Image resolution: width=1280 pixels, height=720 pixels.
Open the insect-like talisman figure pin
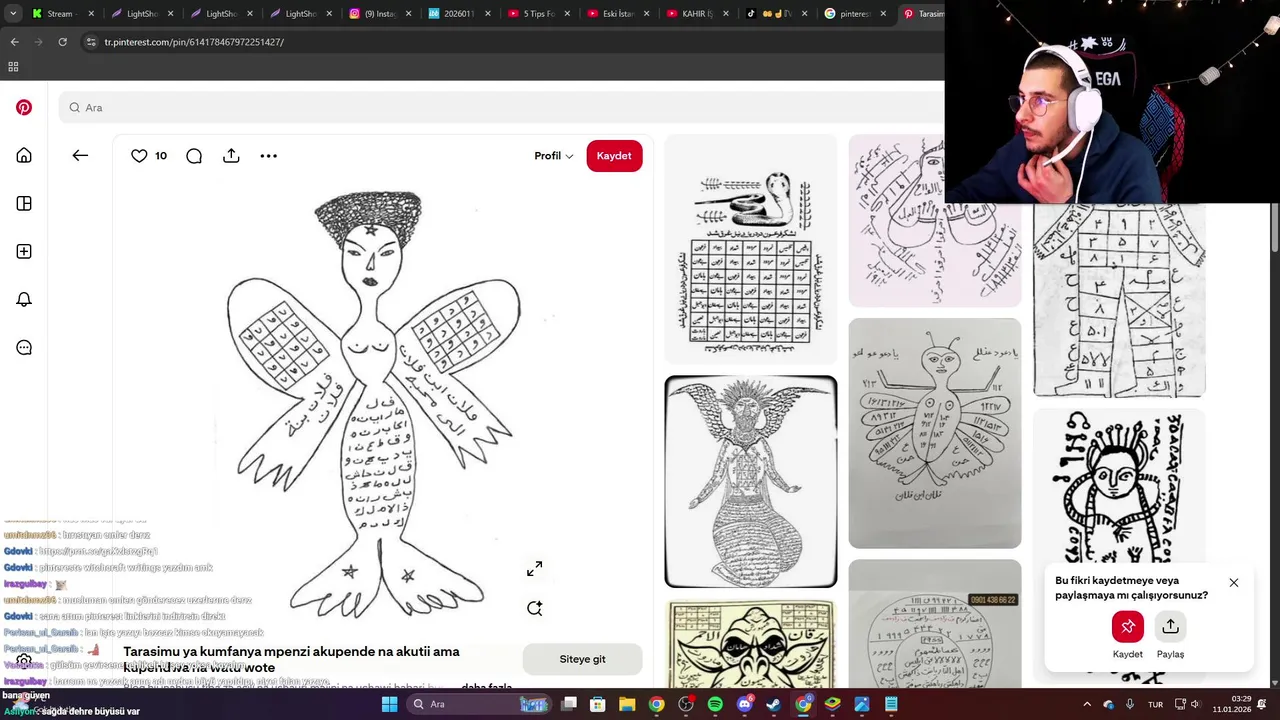coord(935,433)
